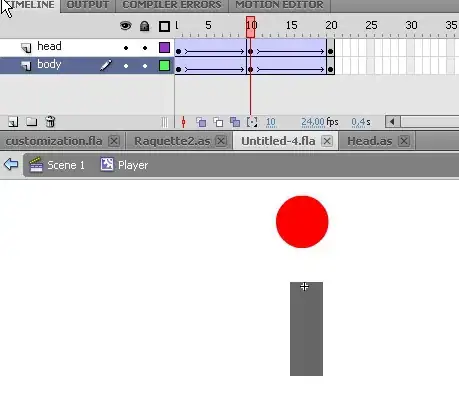
Task: Go to Scene 1 in the edit bar
Action: [57, 165]
